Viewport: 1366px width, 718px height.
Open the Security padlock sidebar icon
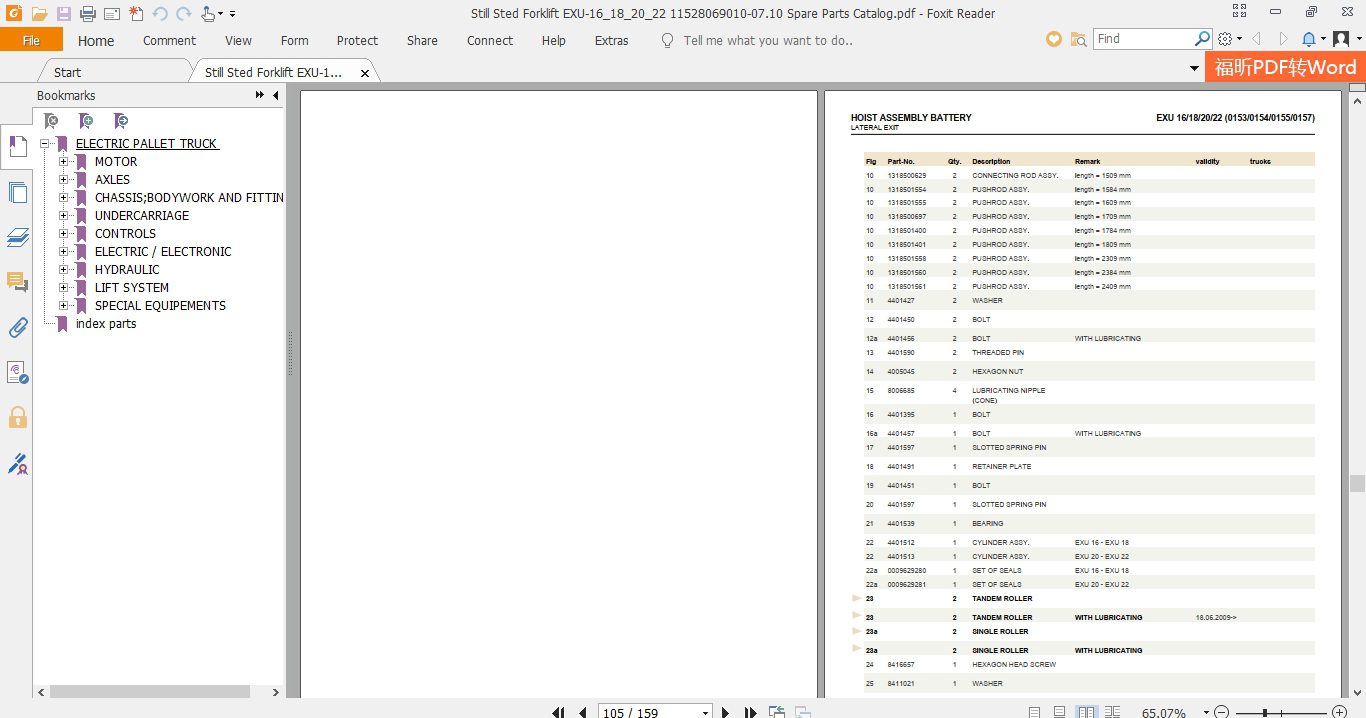pos(17,417)
